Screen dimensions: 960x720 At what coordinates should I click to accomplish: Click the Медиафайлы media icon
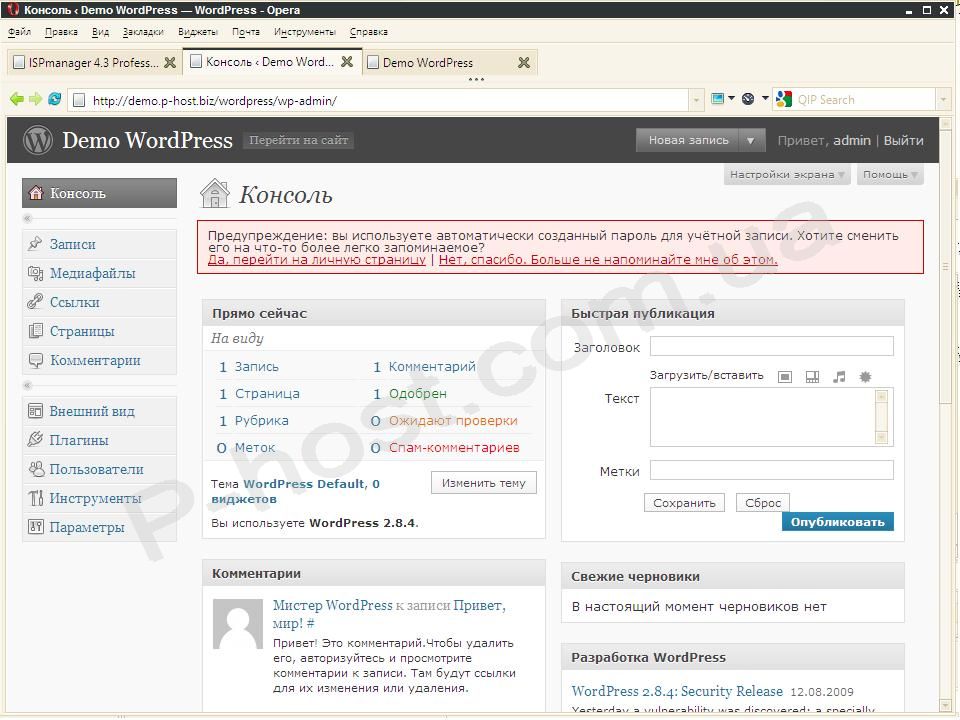coord(36,273)
